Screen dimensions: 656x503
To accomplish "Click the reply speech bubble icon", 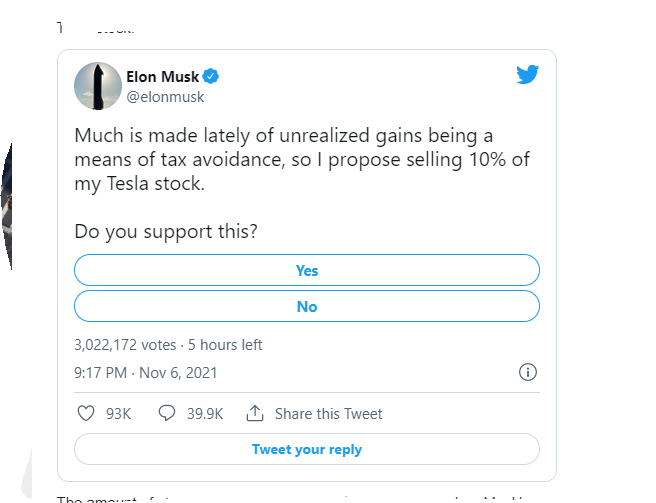I will pos(167,413).
